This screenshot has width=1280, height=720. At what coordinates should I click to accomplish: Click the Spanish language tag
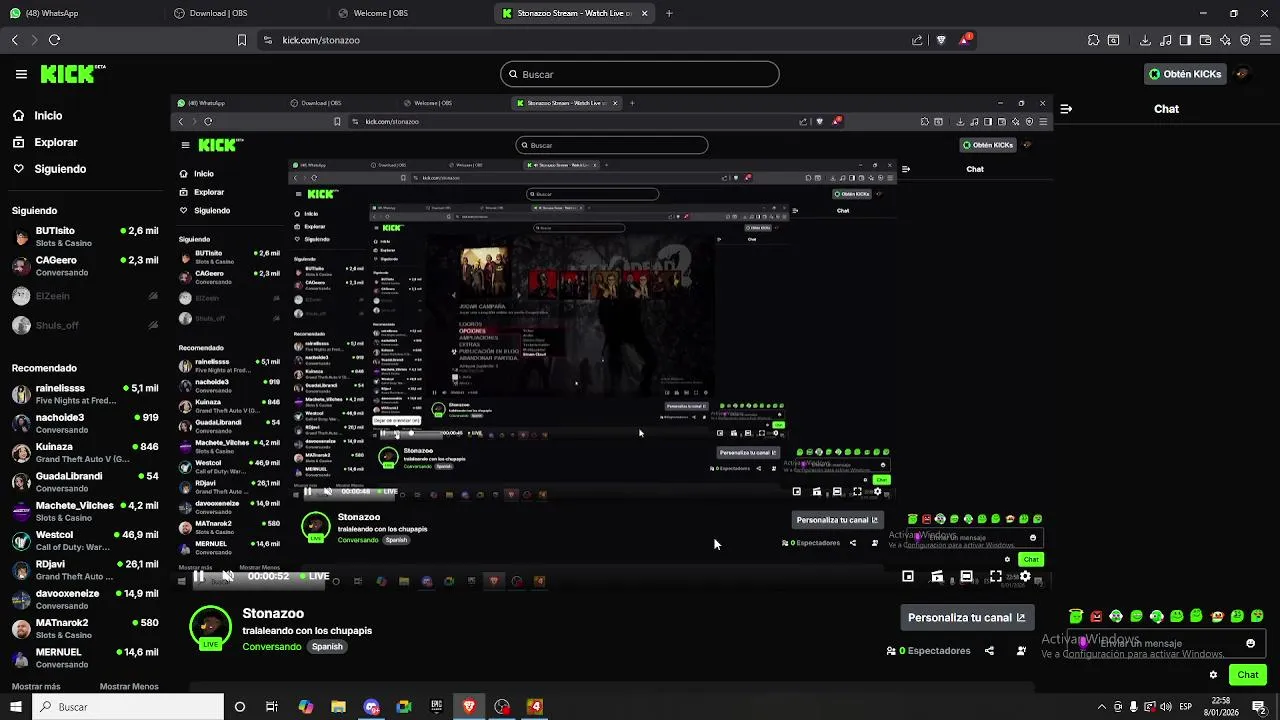327,647
